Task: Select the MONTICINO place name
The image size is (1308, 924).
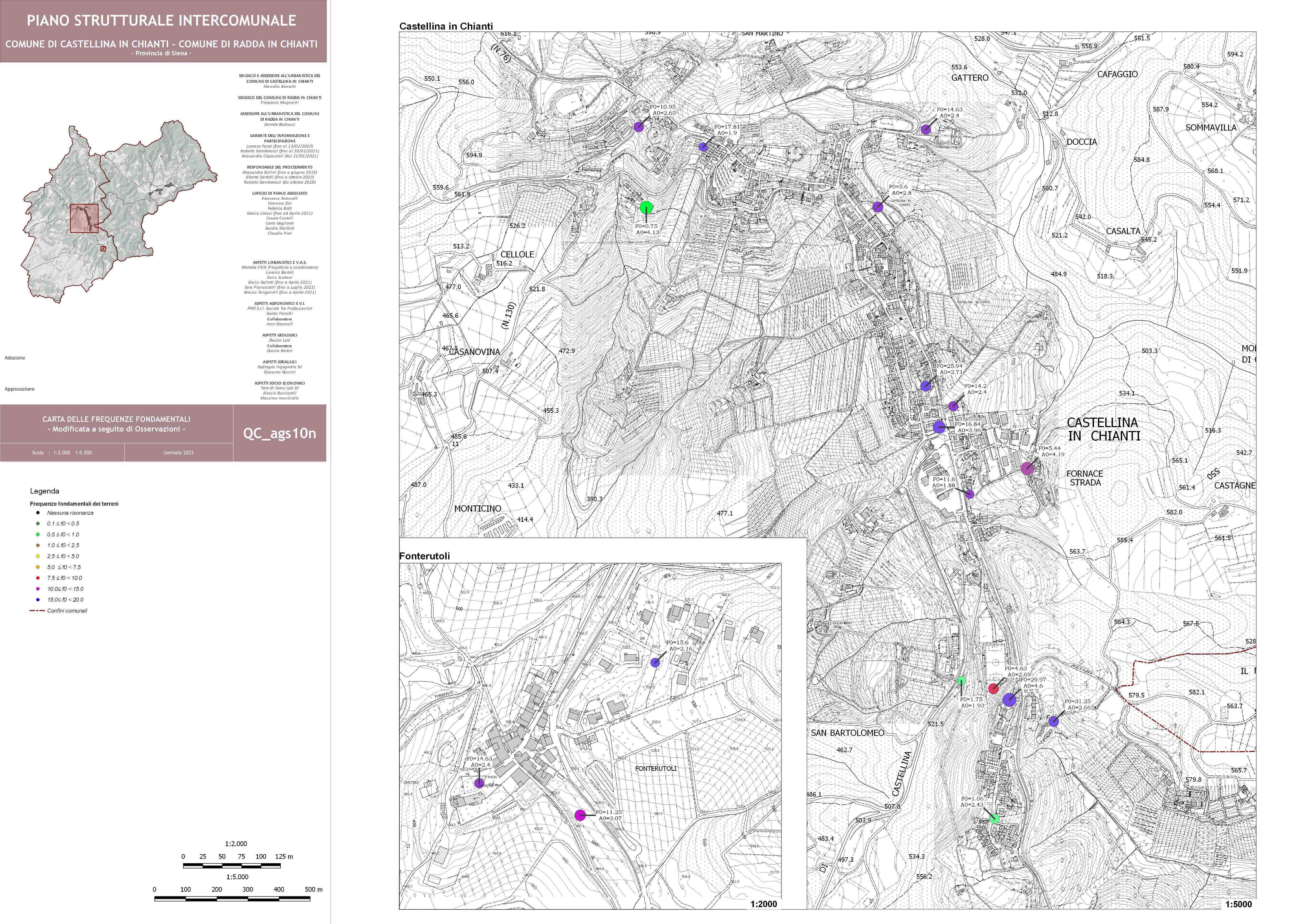Action: (x=477, y=509)
